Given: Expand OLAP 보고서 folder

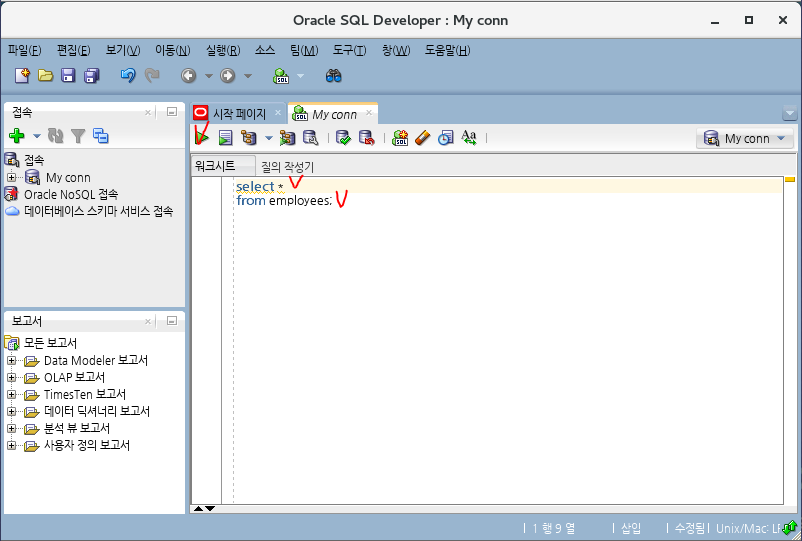Looking at the screenshot, I should point(11,377).
